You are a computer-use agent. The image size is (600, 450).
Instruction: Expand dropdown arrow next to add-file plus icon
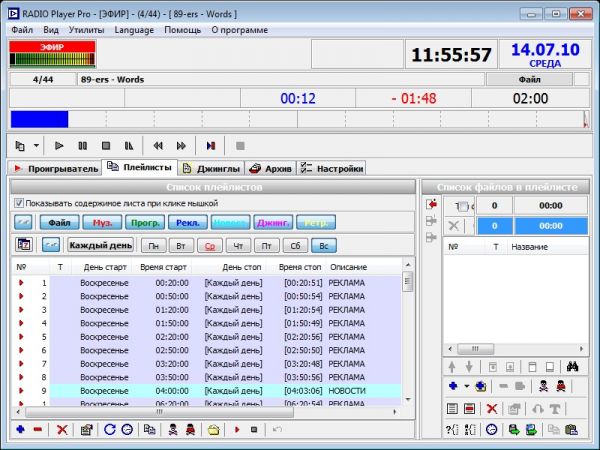coord(466,386)
